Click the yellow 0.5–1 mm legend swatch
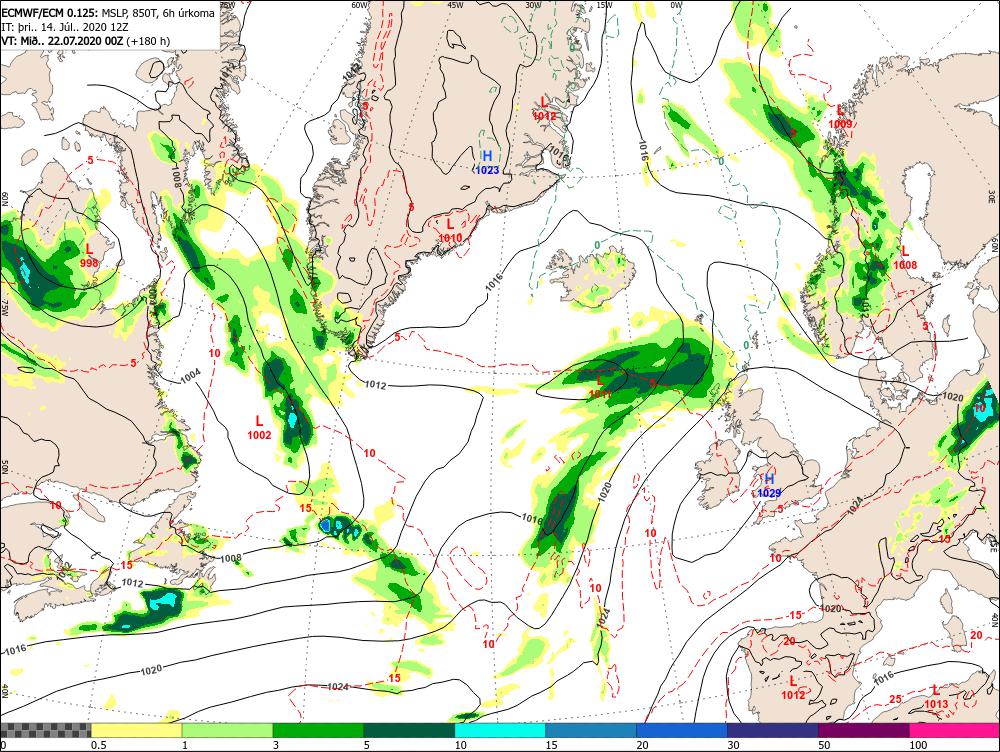 coord(136,730)
